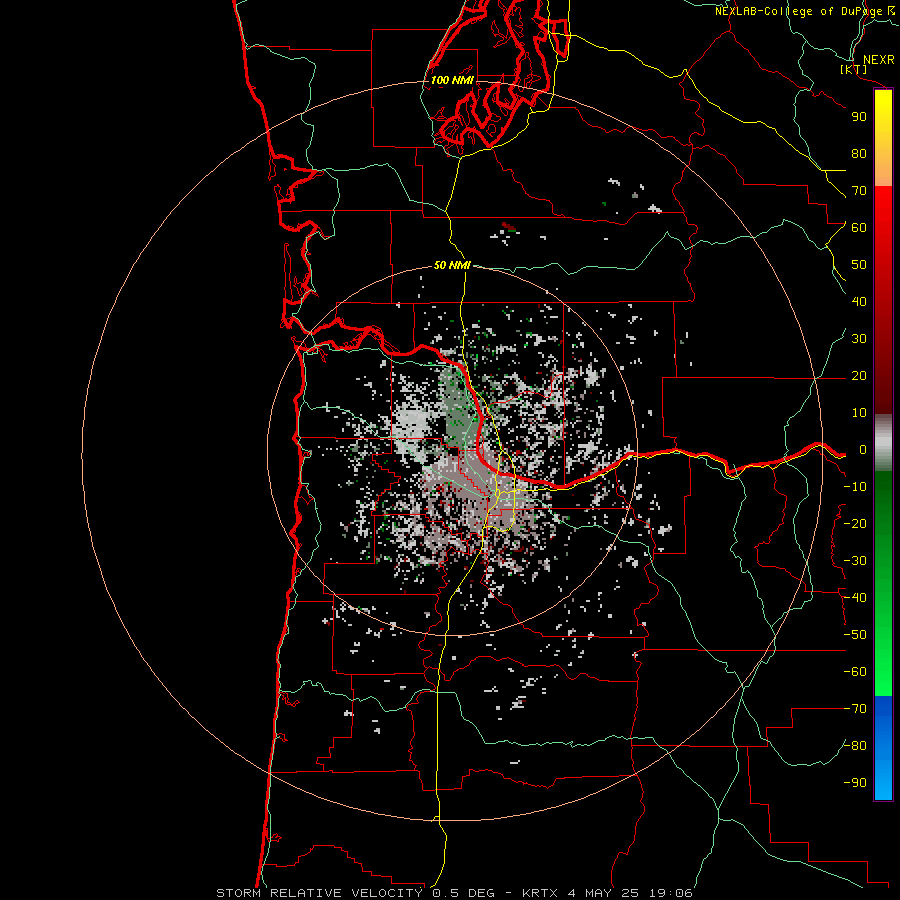Select the '0' value on velocity scale
900x900 pixels.
[863, 449]
